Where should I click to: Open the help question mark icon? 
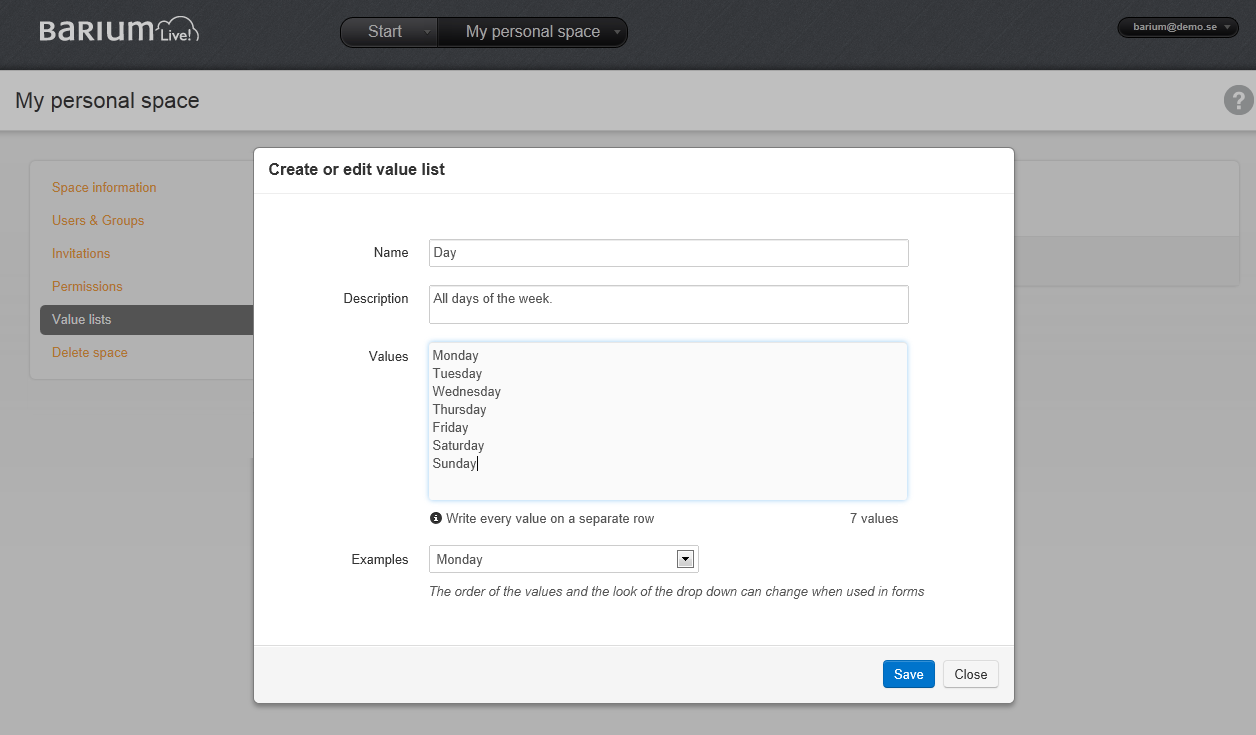click(x=1238, y=100)
